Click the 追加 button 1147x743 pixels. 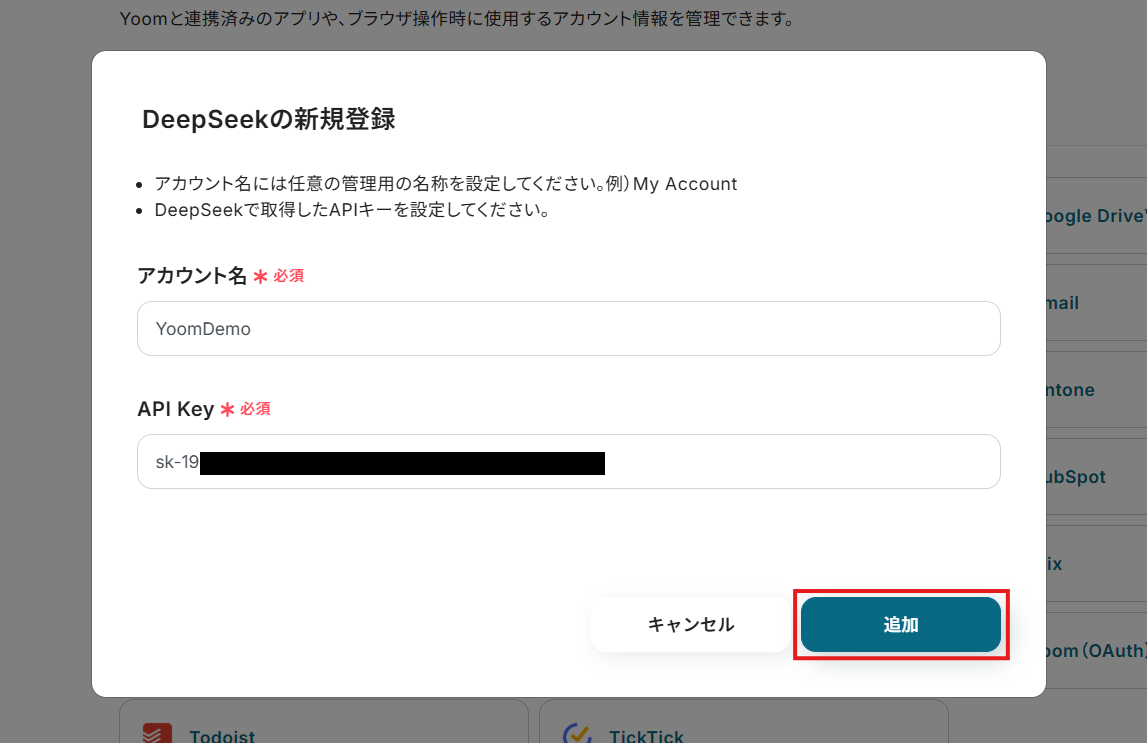[x=900, y=625]
